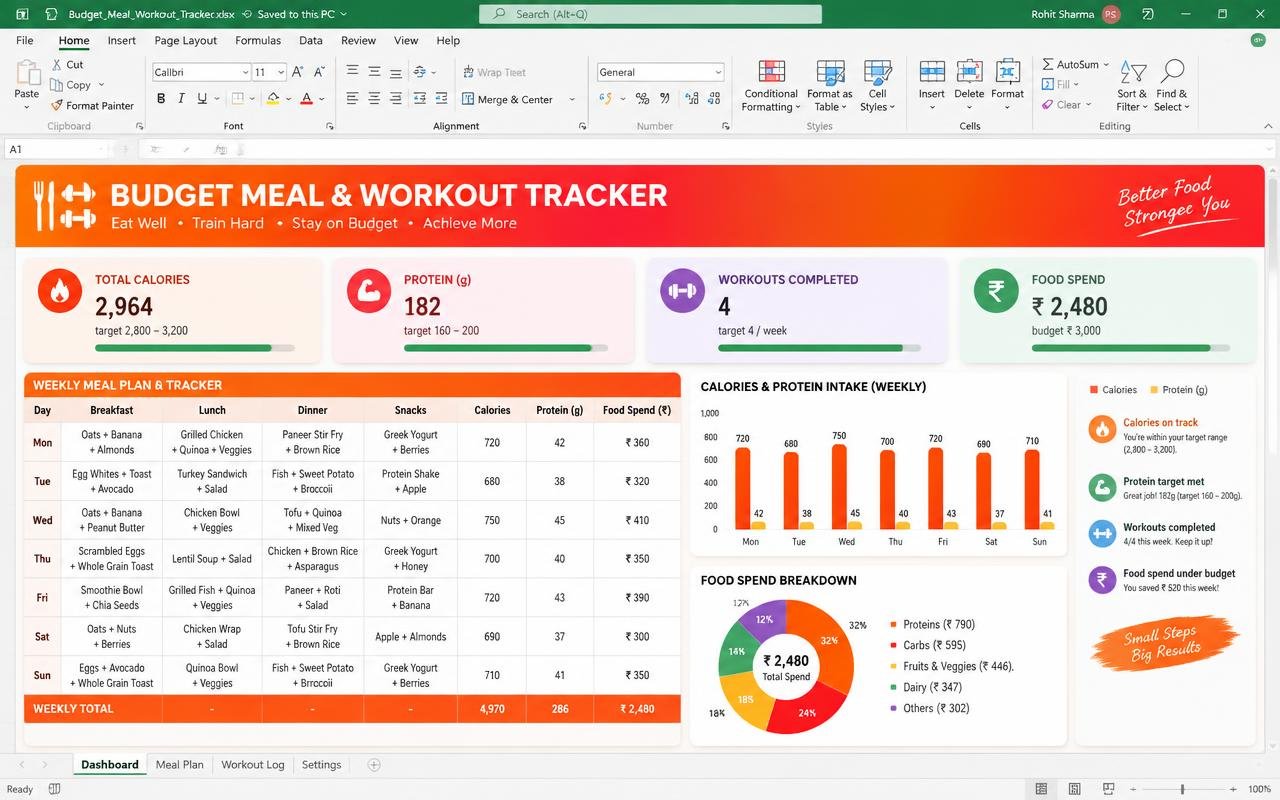Open Cell Styles gallery
1280x800 pixels.
pos(877,86)
